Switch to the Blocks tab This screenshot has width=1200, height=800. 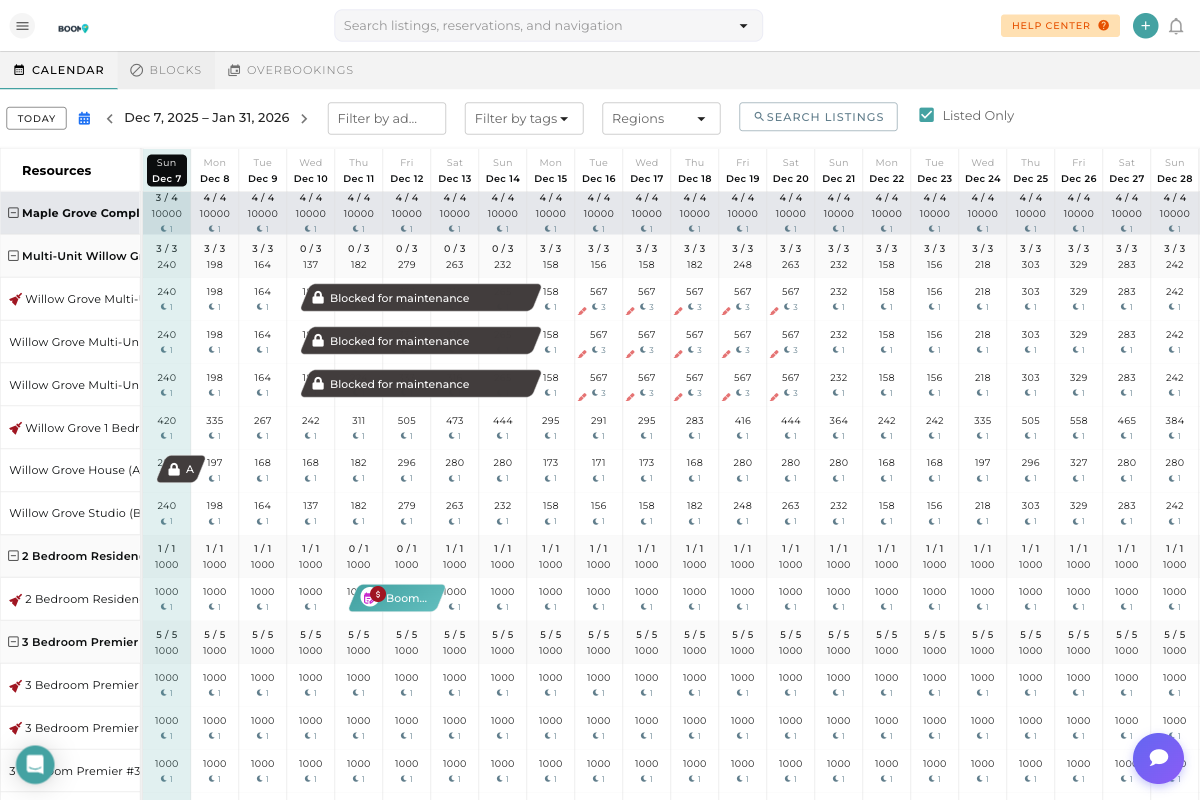(166, 70)
